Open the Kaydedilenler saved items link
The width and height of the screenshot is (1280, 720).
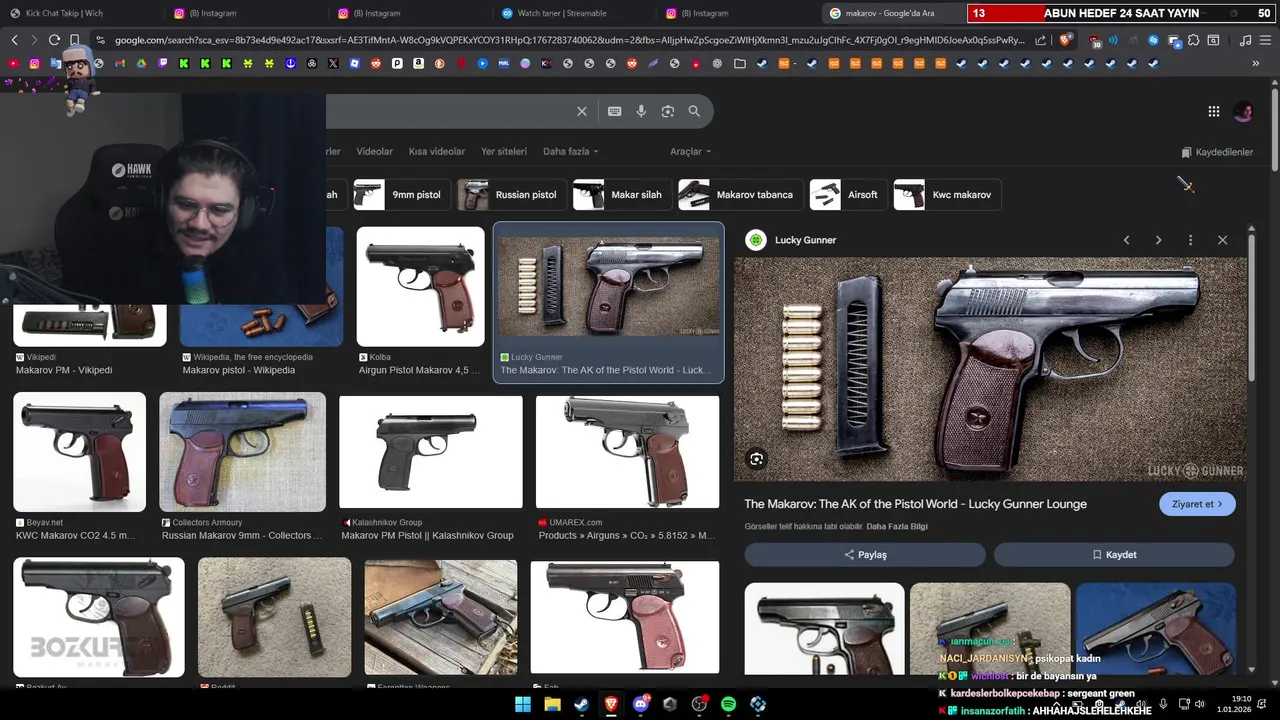(1217, 152)
